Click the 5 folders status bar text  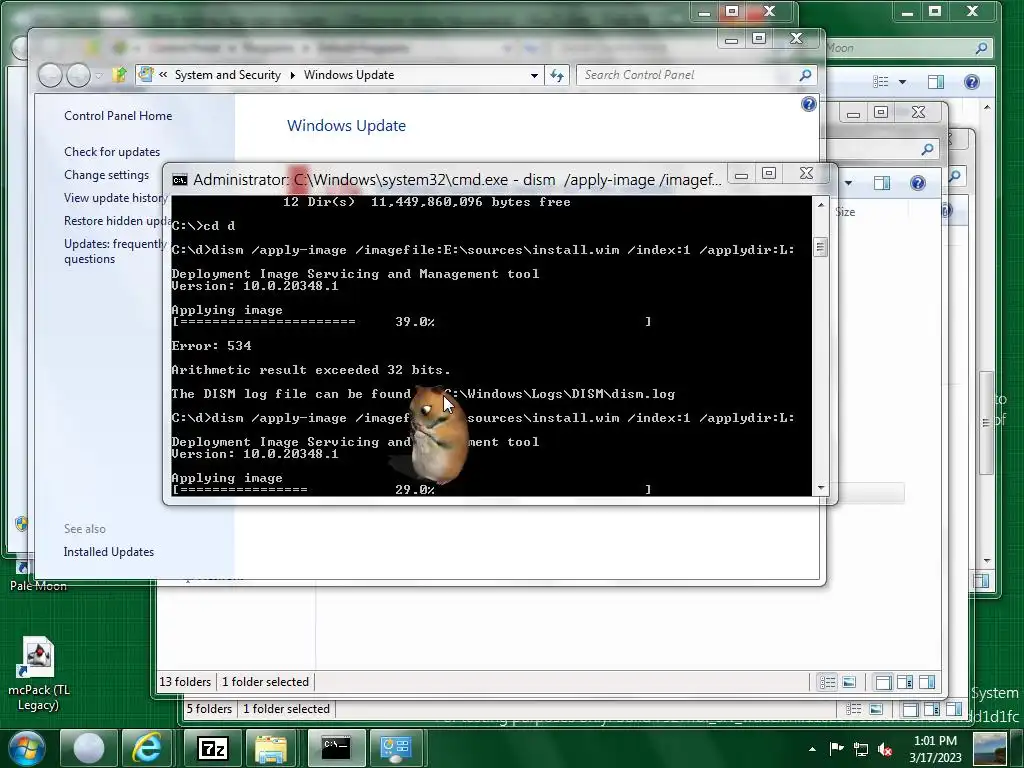(209, 709)
